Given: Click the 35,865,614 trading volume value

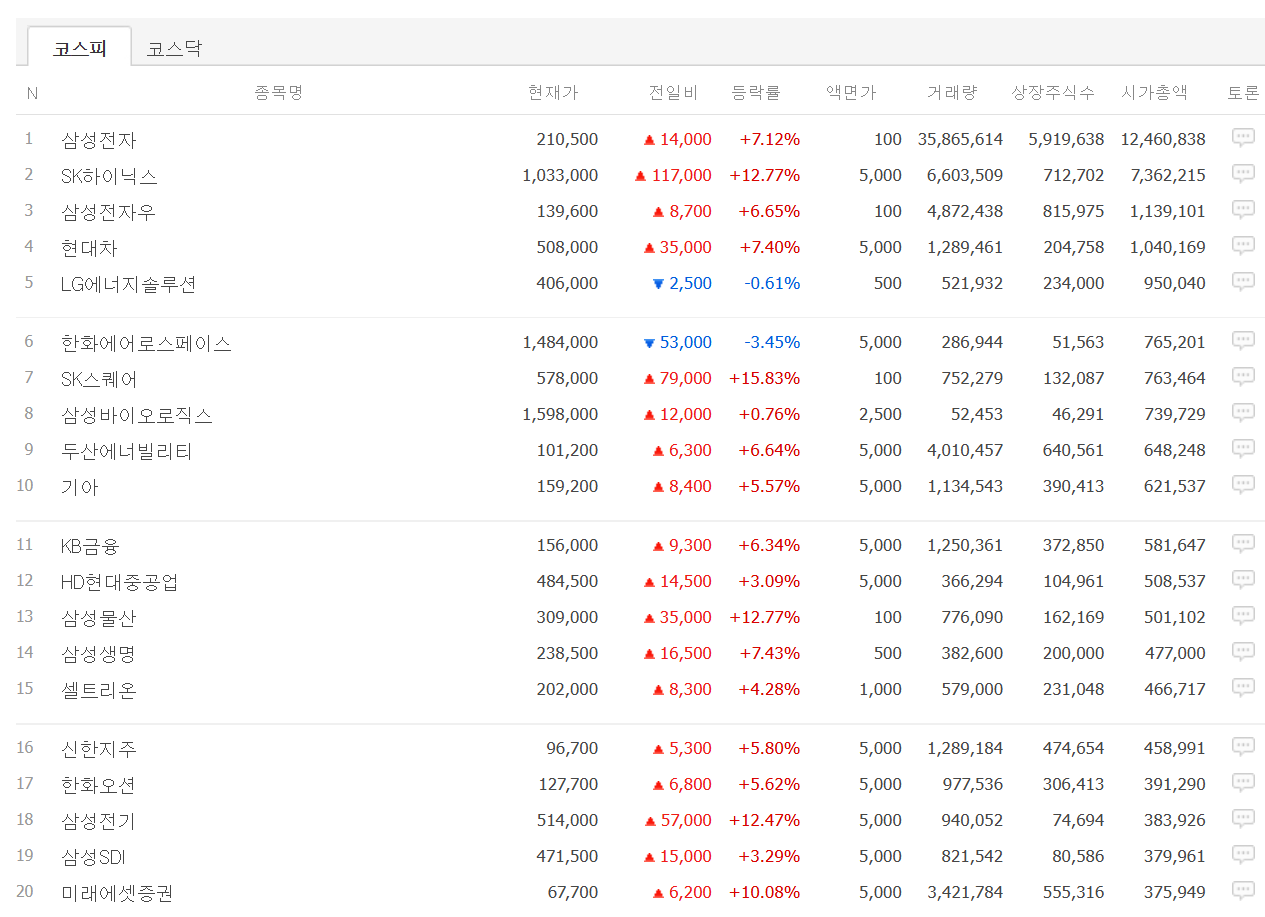Looking at the screenshot, I should tap(960, 139).
